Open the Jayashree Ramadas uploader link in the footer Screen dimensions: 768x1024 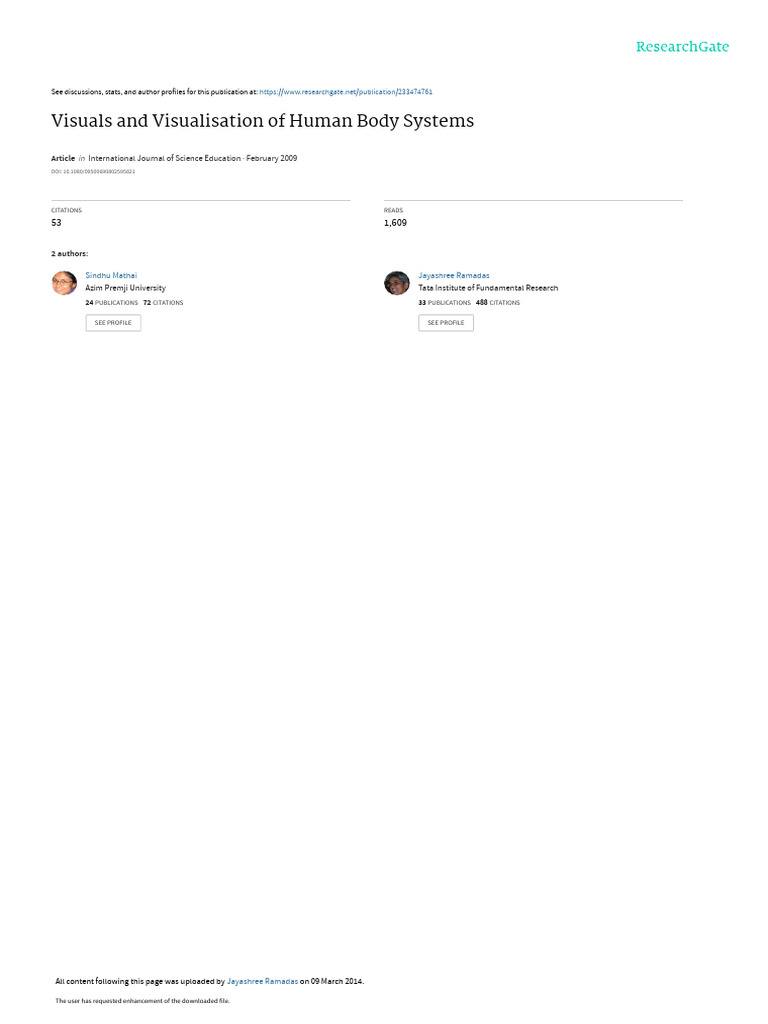[263, 982]
